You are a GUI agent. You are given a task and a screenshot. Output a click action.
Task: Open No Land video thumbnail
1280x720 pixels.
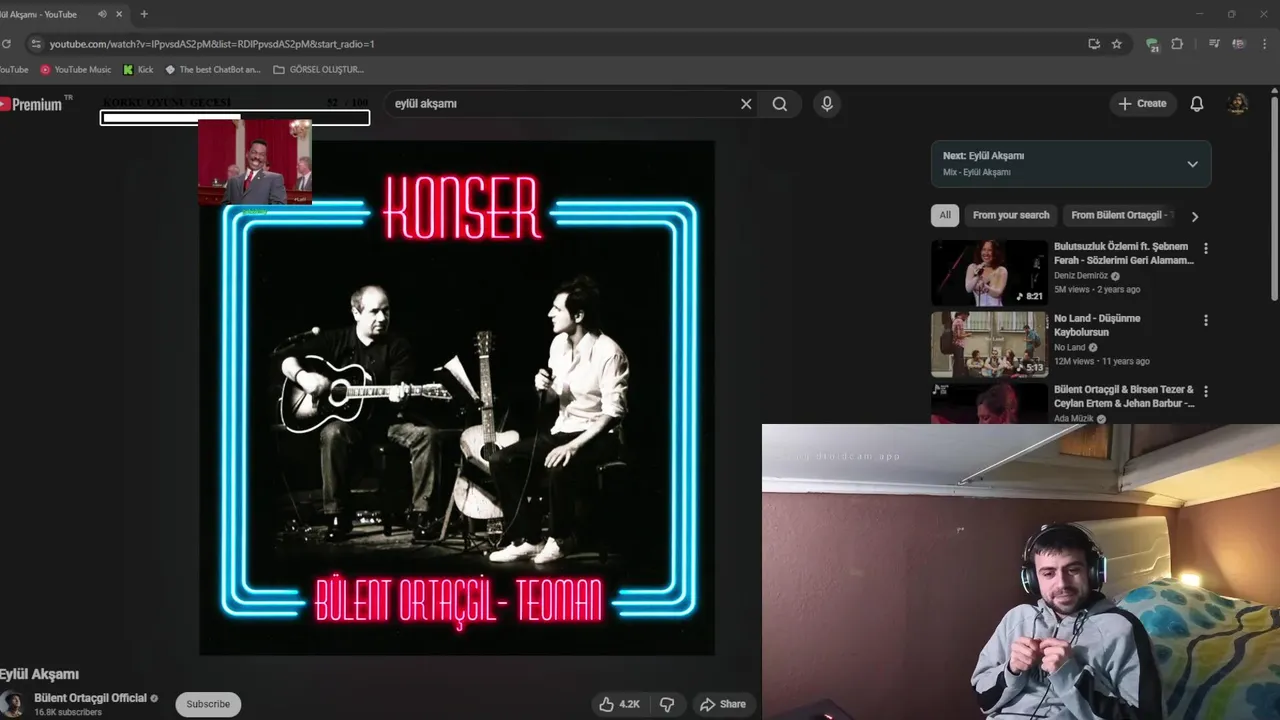(989, 344)
